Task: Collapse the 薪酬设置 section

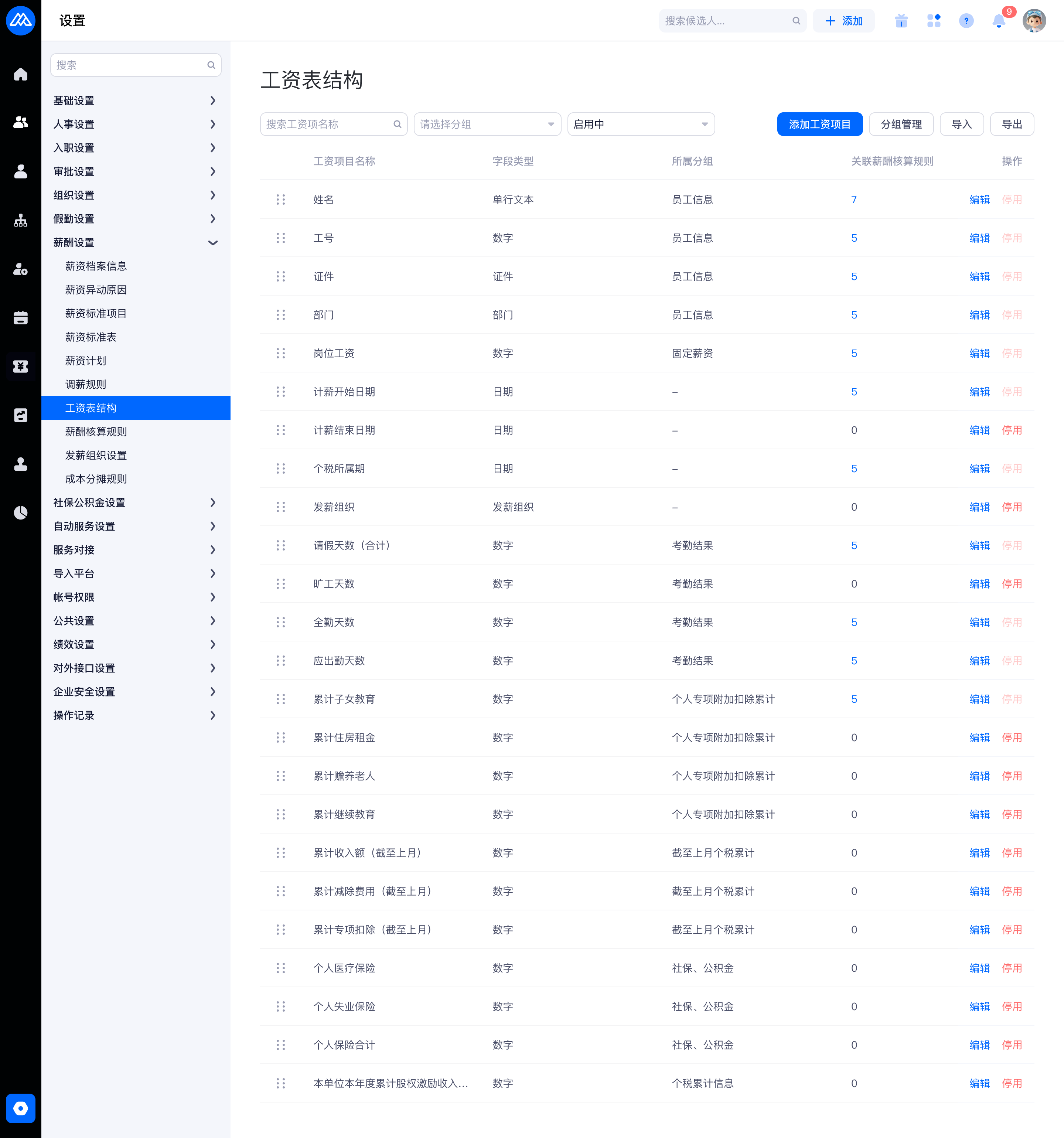Action: 136,243
